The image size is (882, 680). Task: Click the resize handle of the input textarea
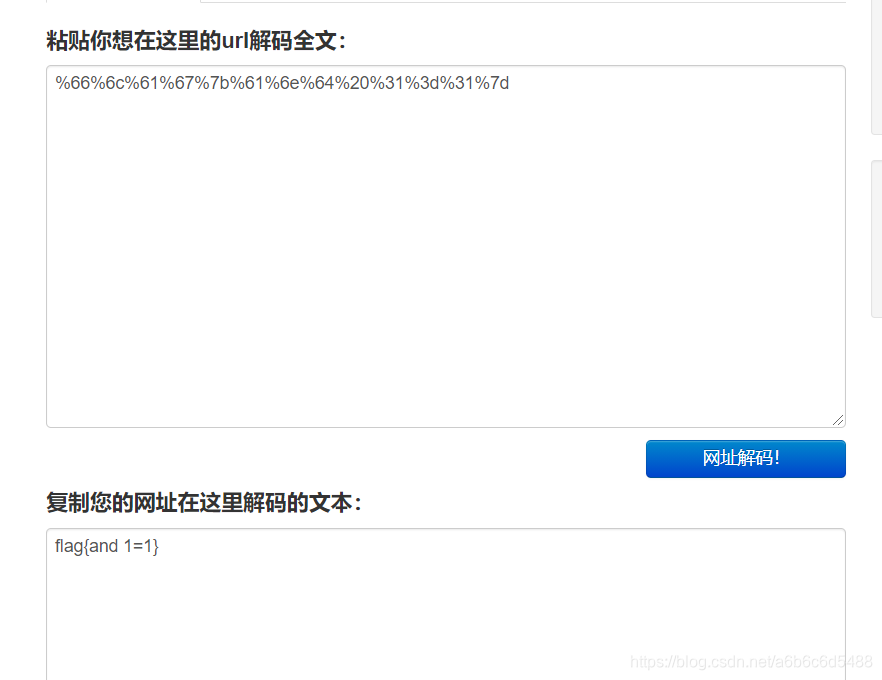click(838, 420)
